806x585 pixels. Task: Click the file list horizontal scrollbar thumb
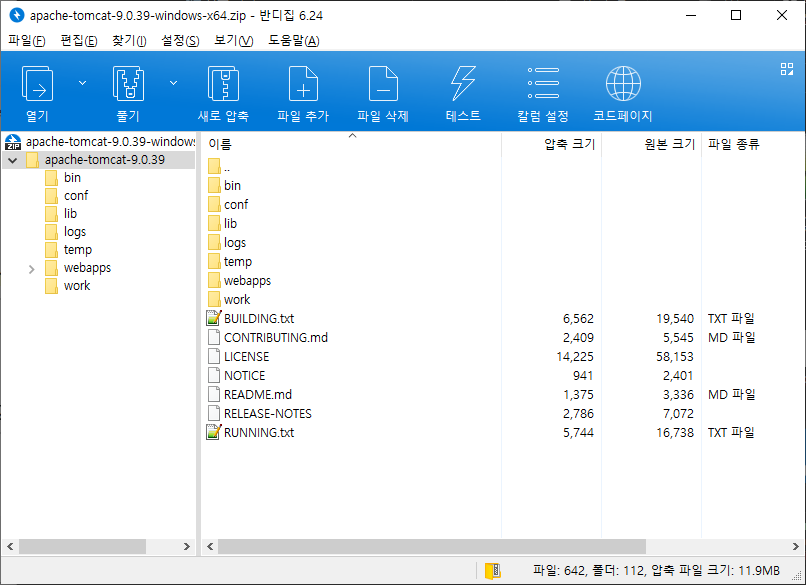(x=432, y=546)
